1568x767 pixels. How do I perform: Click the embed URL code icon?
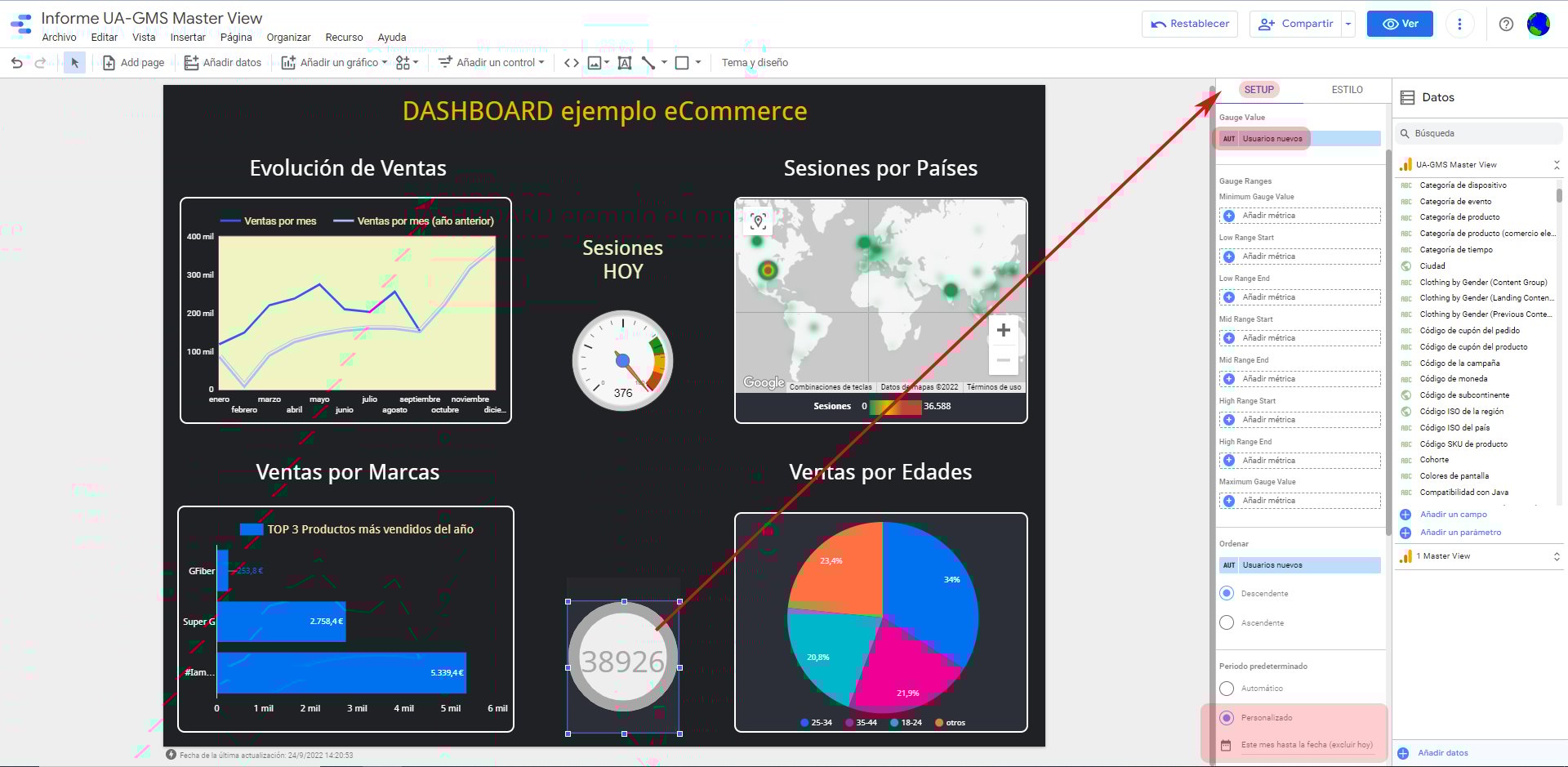[572, 63]
